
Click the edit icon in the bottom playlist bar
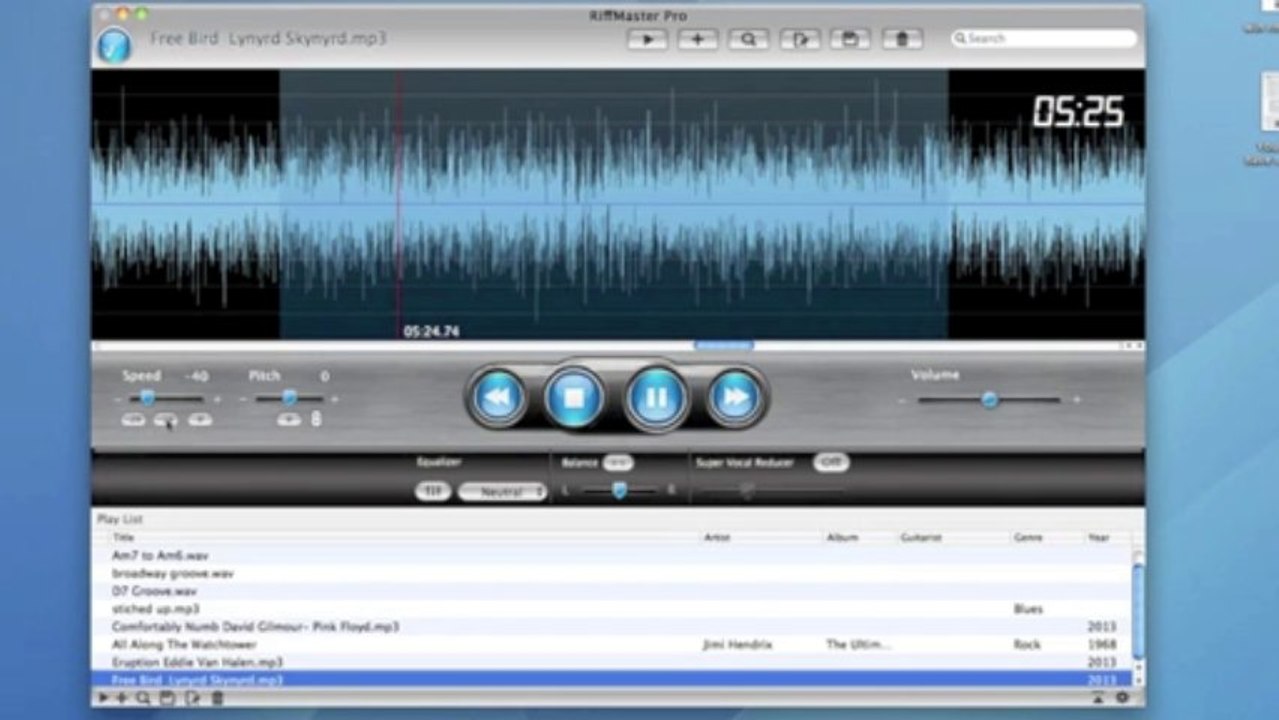[x=193, y=698]
